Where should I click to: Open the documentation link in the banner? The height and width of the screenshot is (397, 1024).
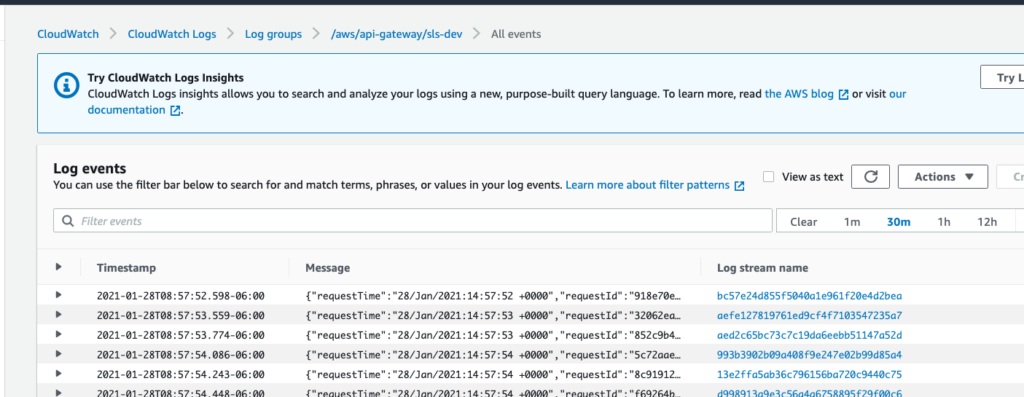click(127, 110)
